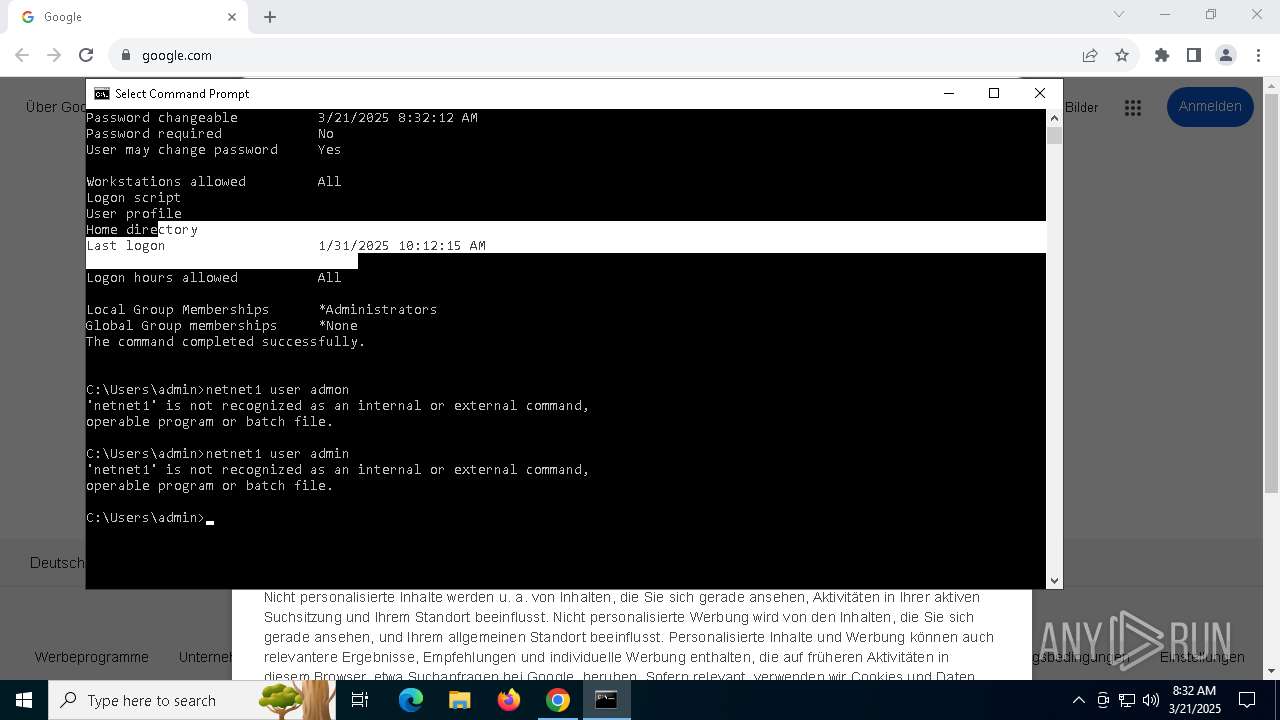Open Google apps grid icon
This screenshot has width=1280, height=720.
1133,108
